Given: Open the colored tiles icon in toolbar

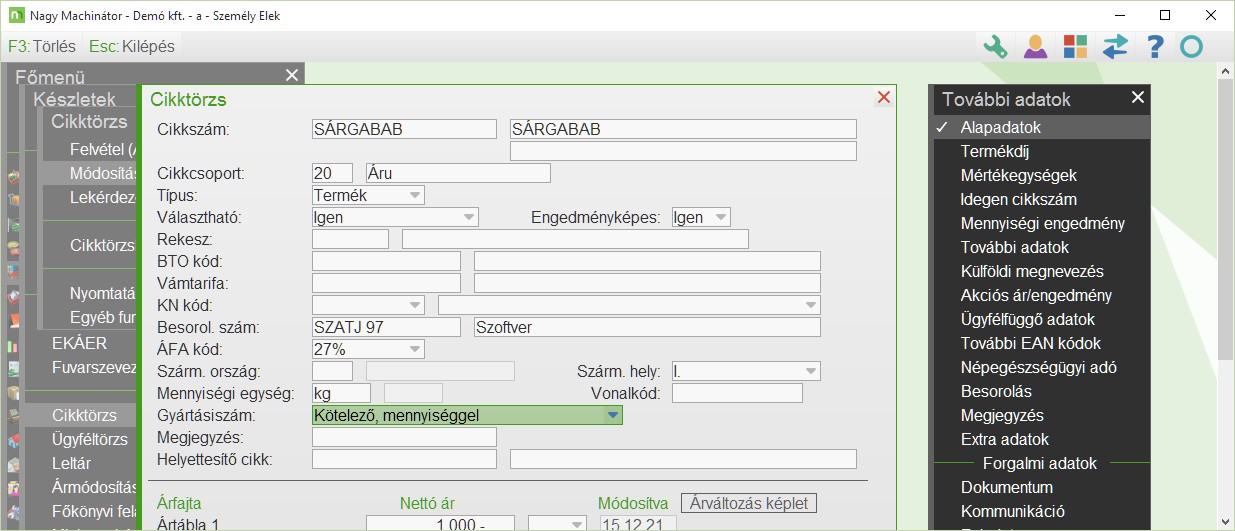Looking at the screenshot, I should point(1075,46).
